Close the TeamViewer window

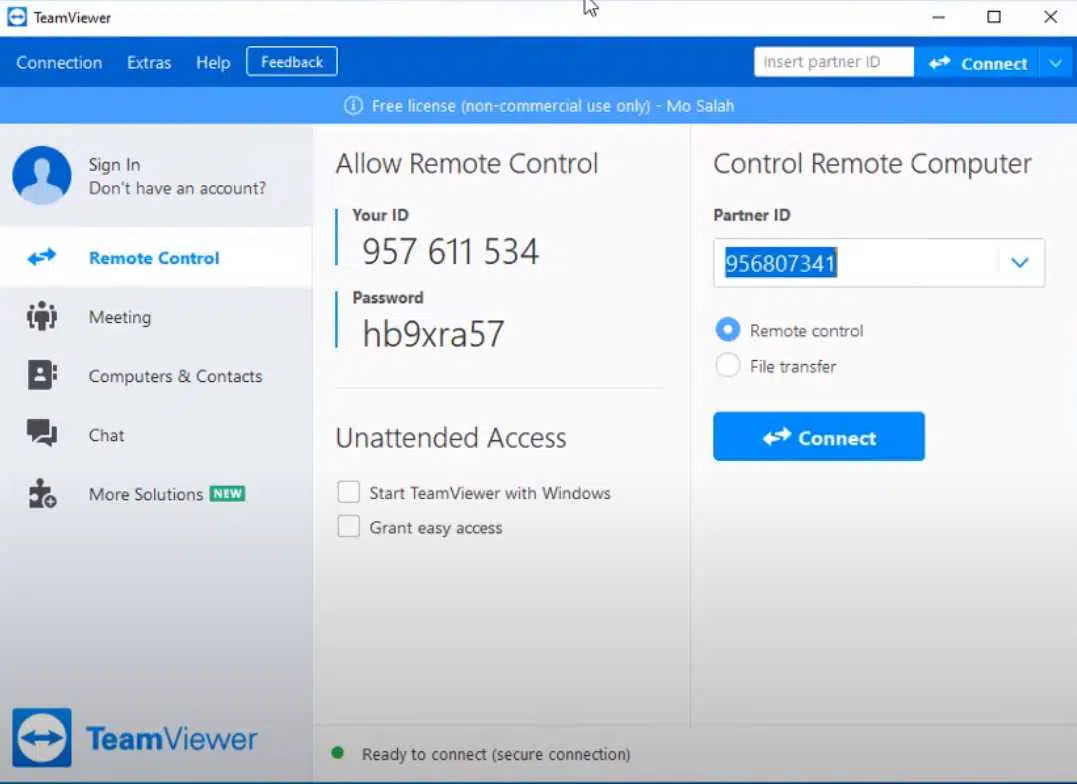(x=1050, y=17)
